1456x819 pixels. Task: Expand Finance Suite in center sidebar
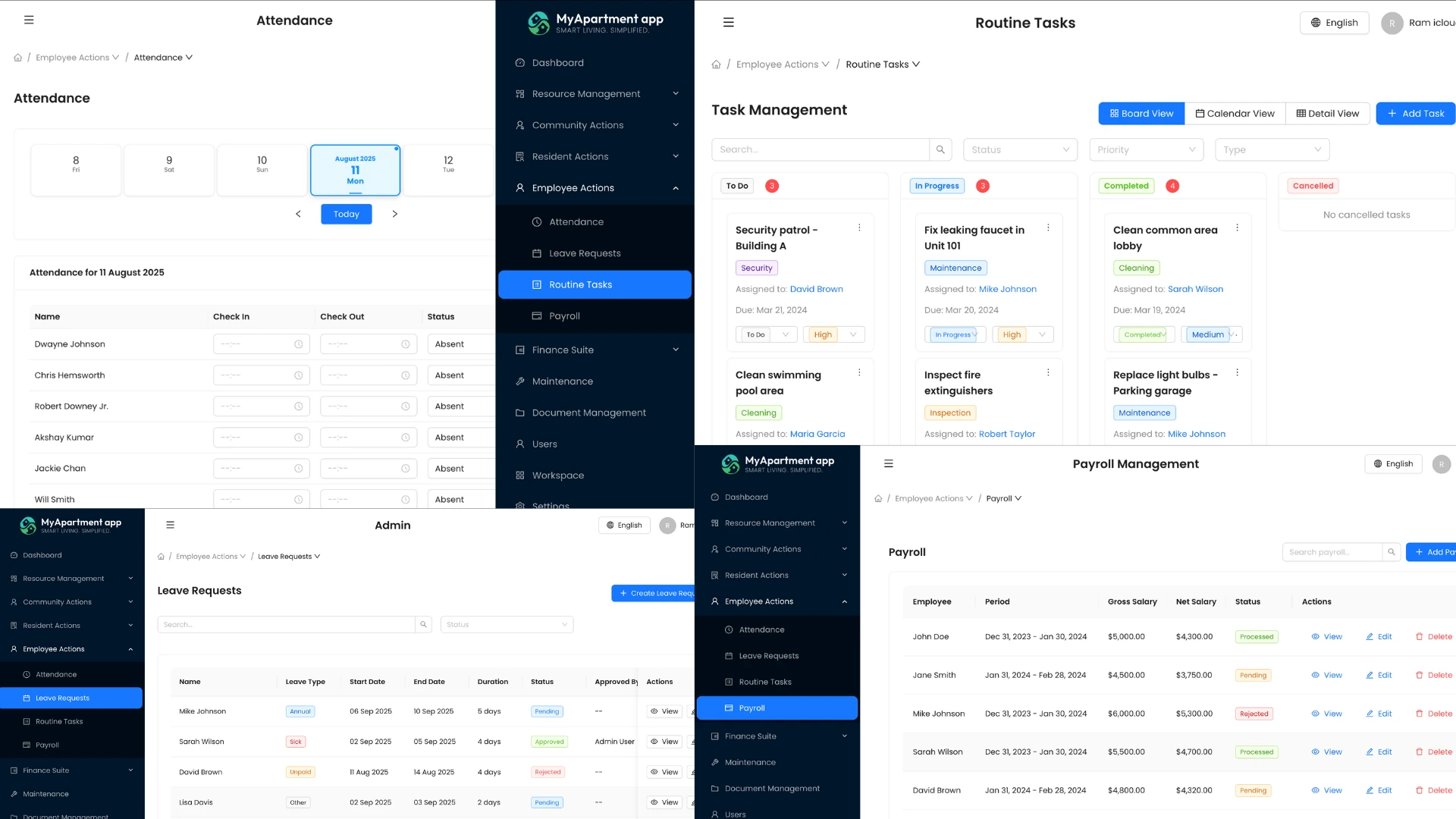(x=595, y=350)
